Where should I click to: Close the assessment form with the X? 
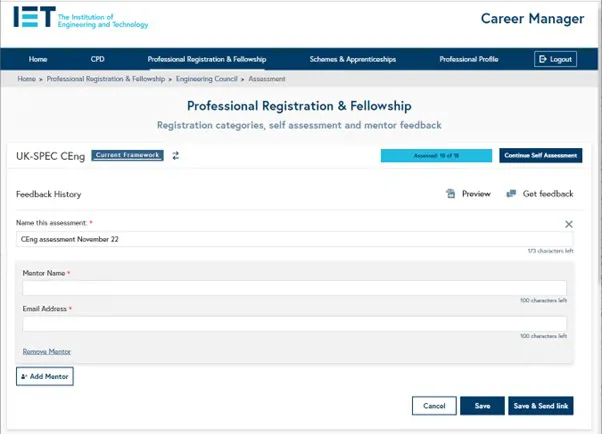tap(569, 224)
